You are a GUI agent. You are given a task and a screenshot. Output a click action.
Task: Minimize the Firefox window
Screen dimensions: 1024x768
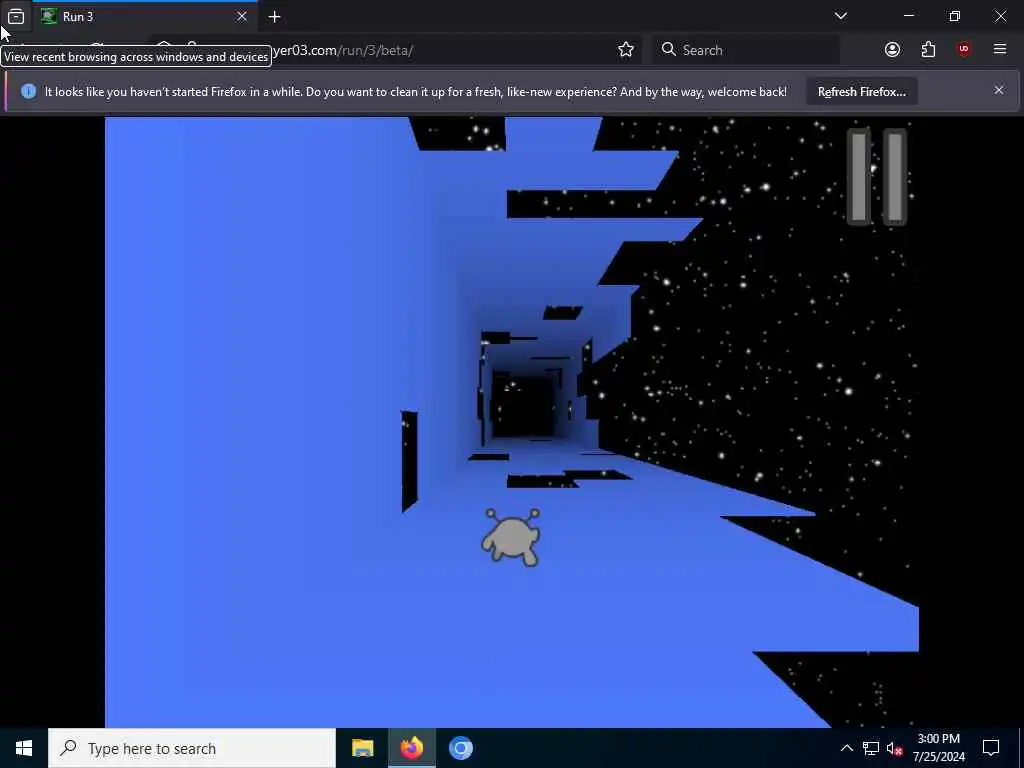[909, 16]
